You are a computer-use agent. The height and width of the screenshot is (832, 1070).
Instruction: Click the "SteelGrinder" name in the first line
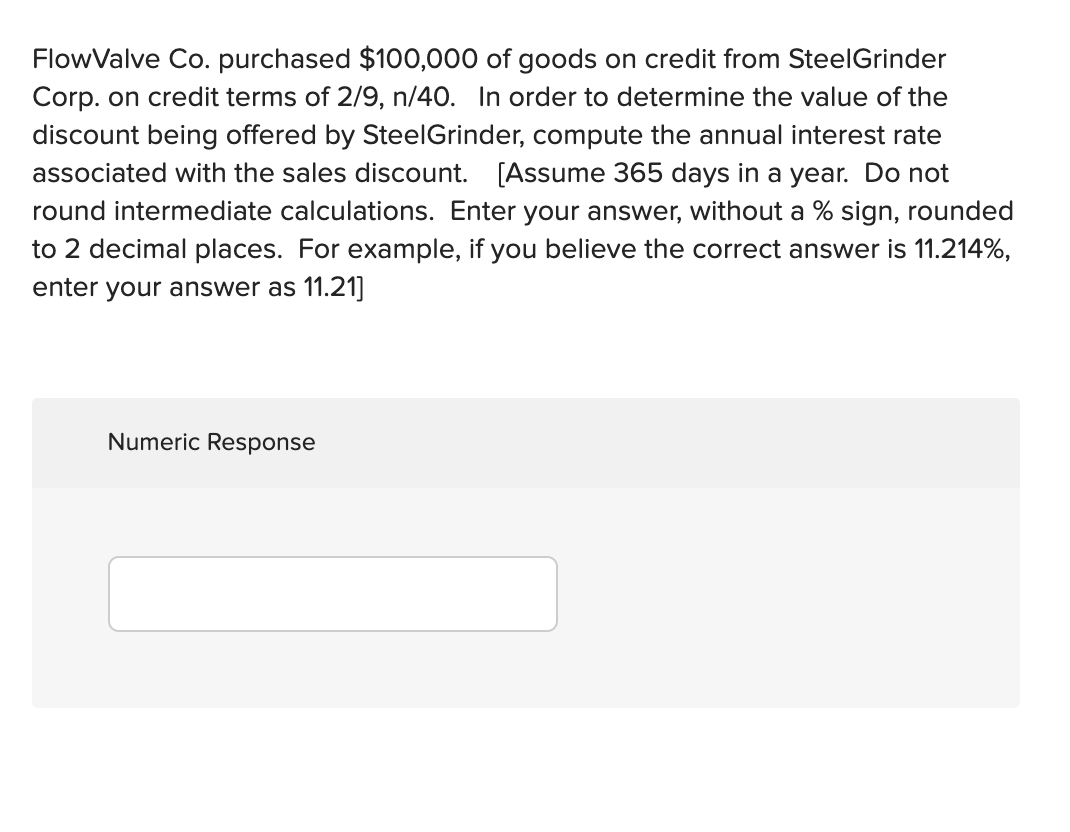[x=867, y=59]
